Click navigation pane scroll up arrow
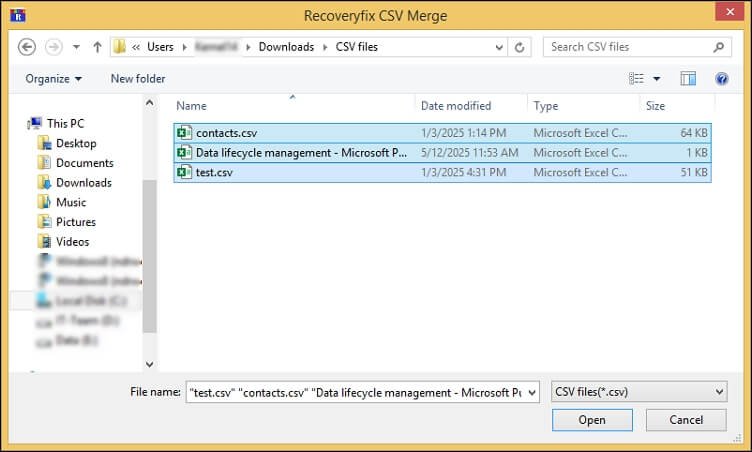752x452 pixels. [150, 103]
